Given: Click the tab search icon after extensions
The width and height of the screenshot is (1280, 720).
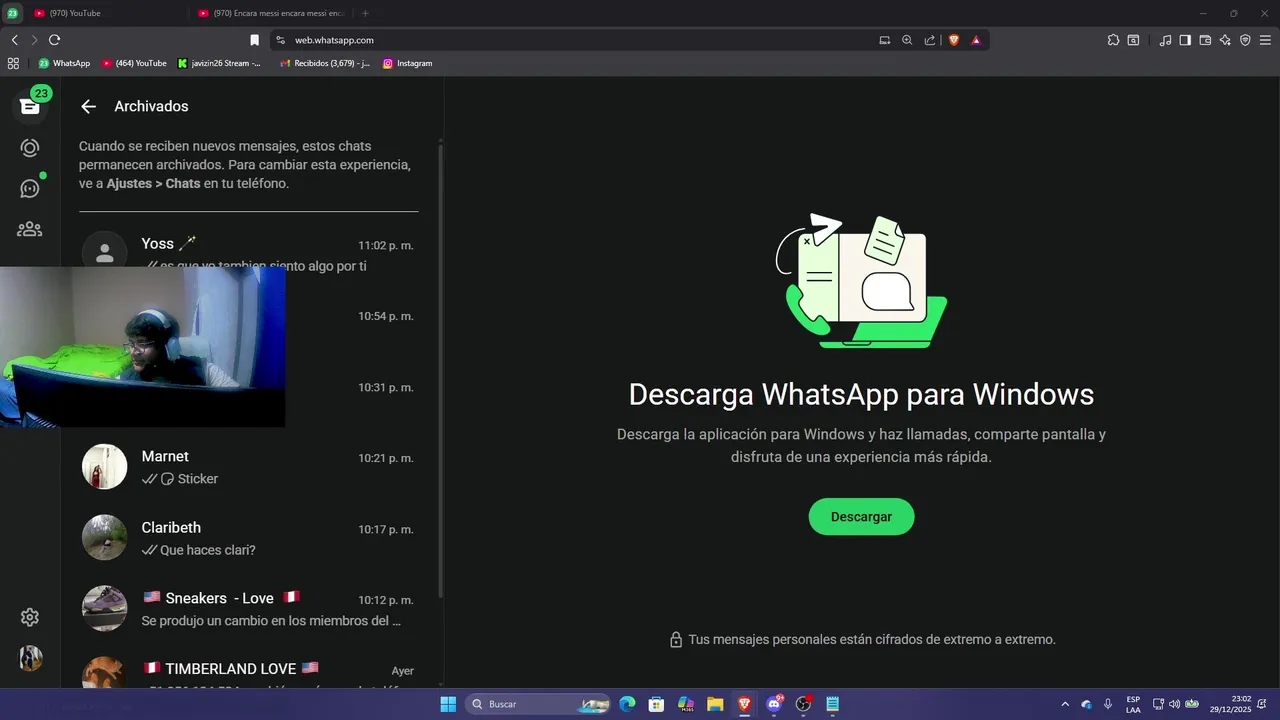Looking at the screenshot, I should tap(1133, 40).
